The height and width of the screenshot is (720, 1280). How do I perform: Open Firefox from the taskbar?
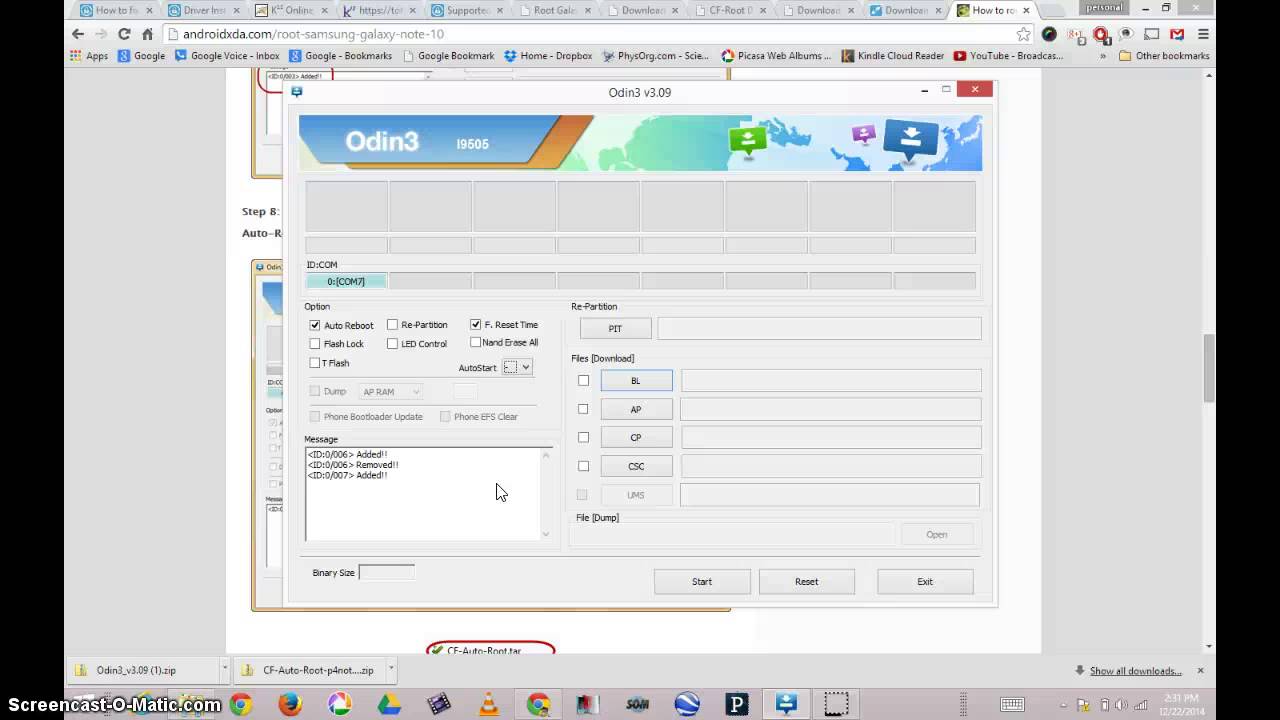point(290,704)
